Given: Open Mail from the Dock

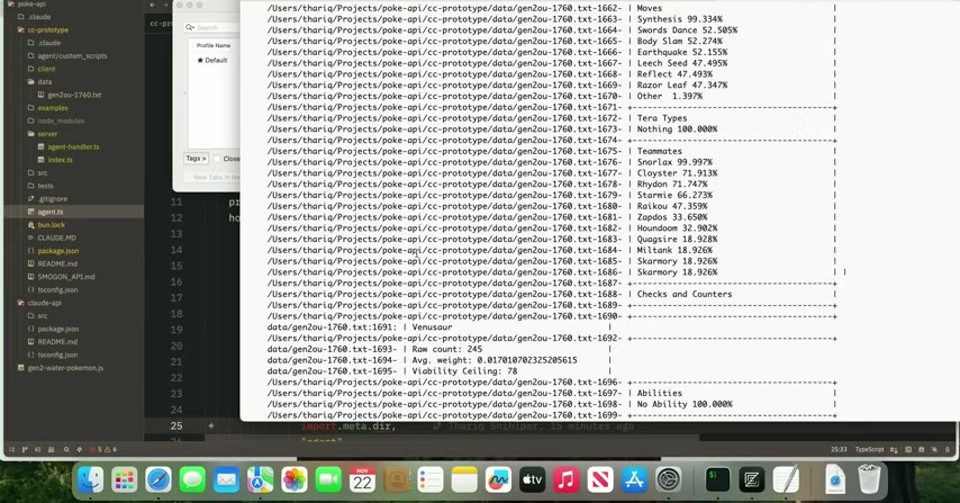Looking at the screenshot, I should point(227,480).
